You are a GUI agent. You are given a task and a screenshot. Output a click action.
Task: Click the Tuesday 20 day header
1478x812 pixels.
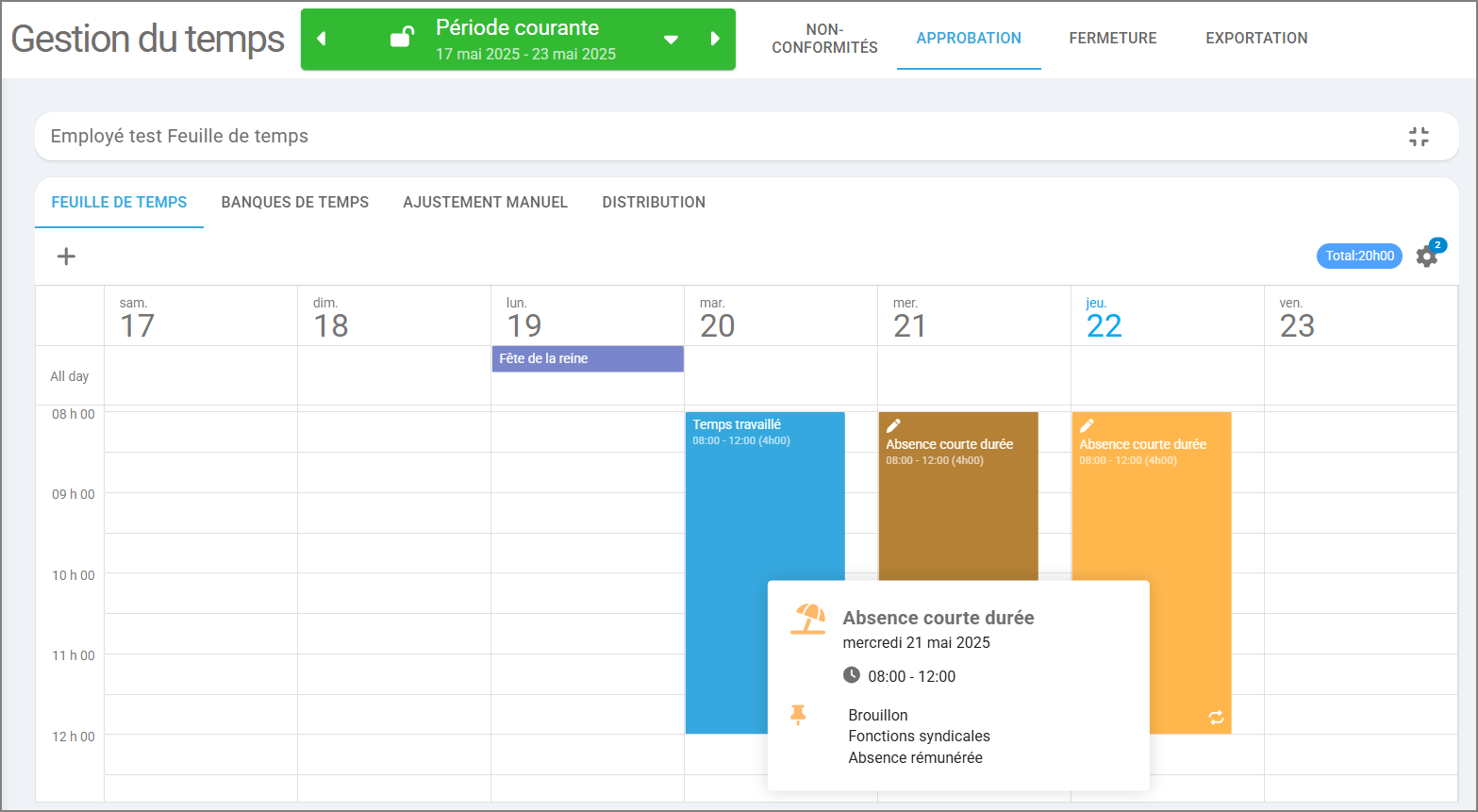coord(781,316)
